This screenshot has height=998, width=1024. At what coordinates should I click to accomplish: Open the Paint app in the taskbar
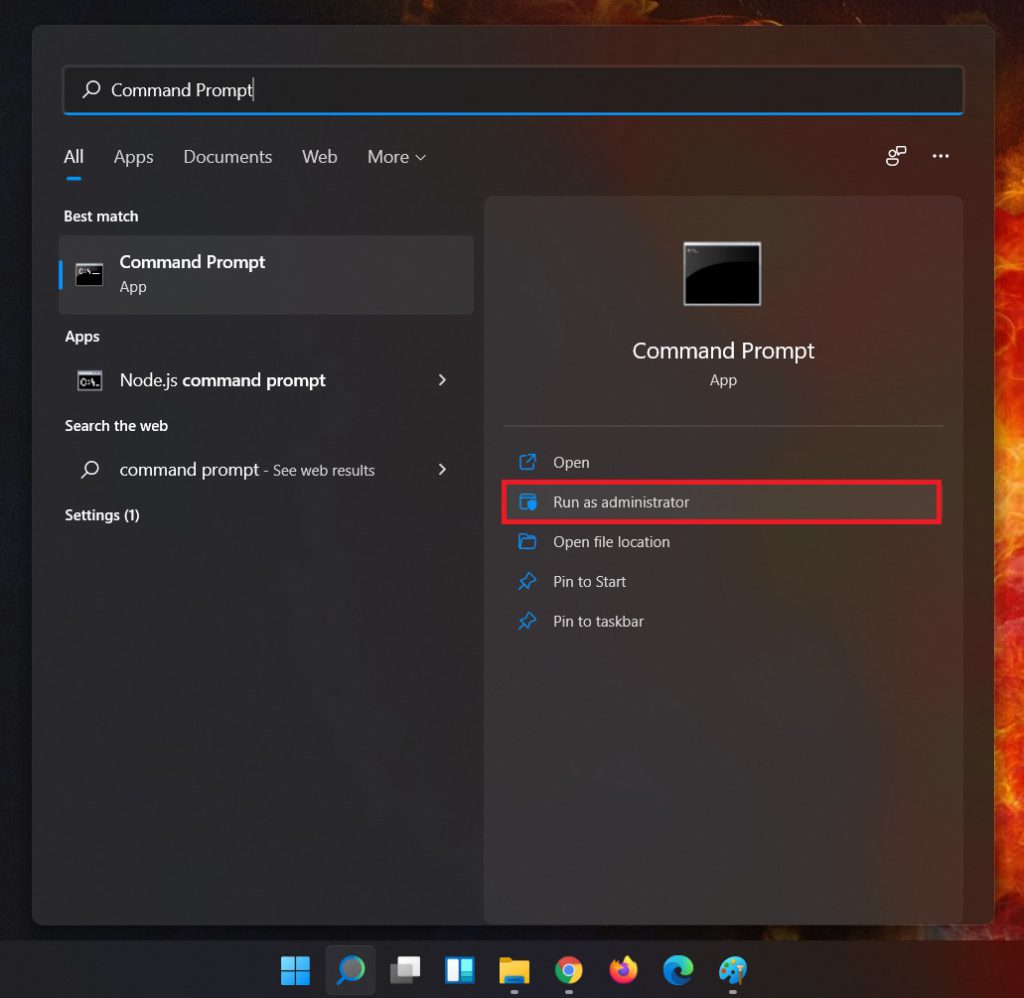point(733,970)
